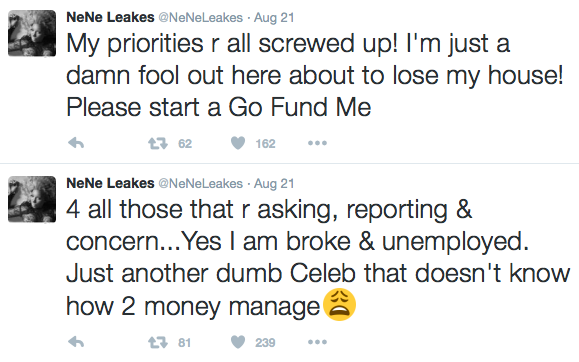Retweet the "priorities r all screwed up" tweet
This screenshot has width=579, height=362.
click(158, 143)
